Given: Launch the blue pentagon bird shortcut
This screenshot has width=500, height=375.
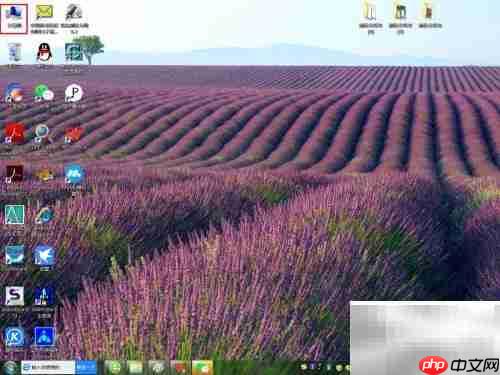Looking at the screenshot, I should [44, 256].
